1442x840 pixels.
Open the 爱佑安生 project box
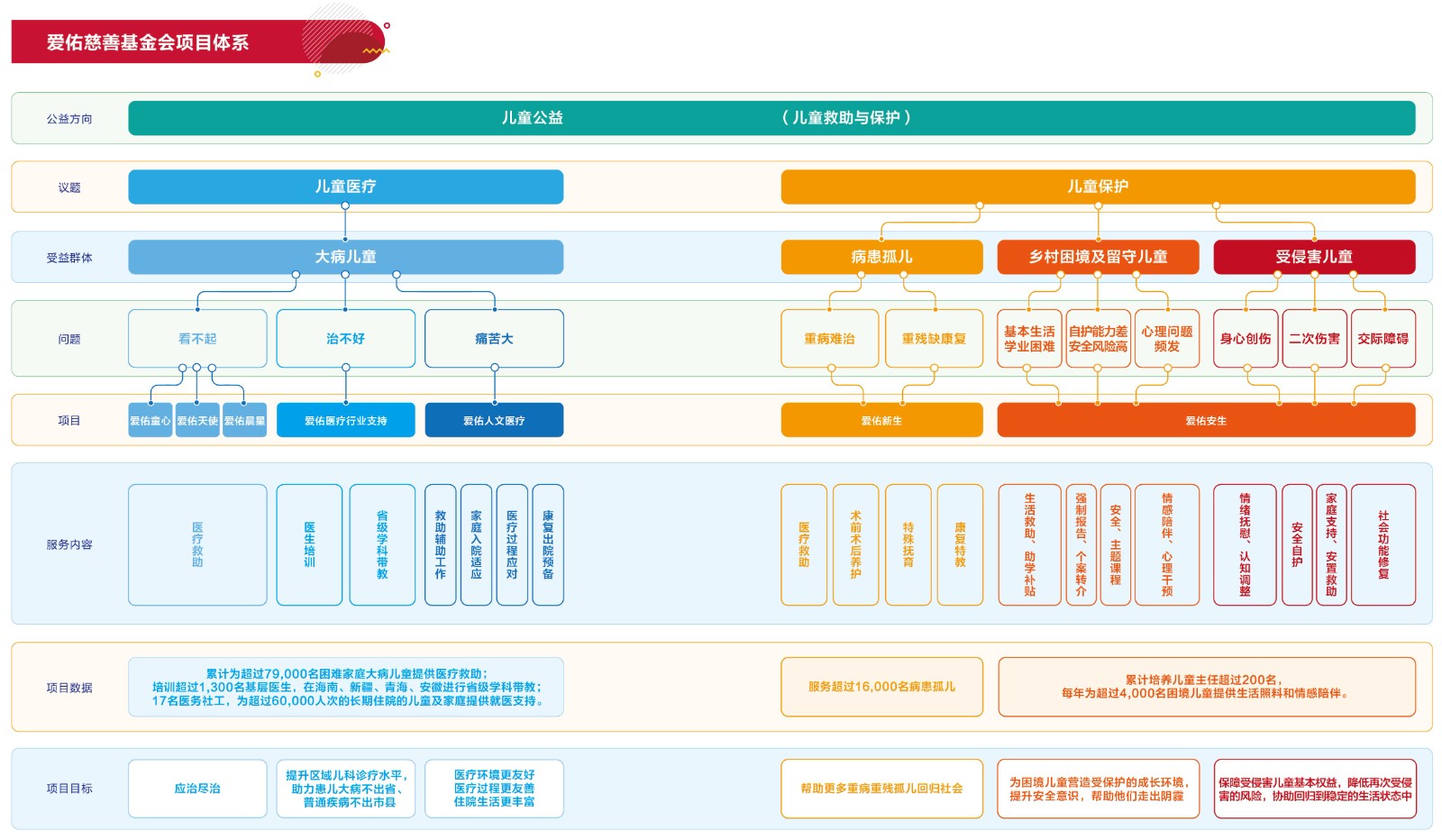click(1206, 420)
